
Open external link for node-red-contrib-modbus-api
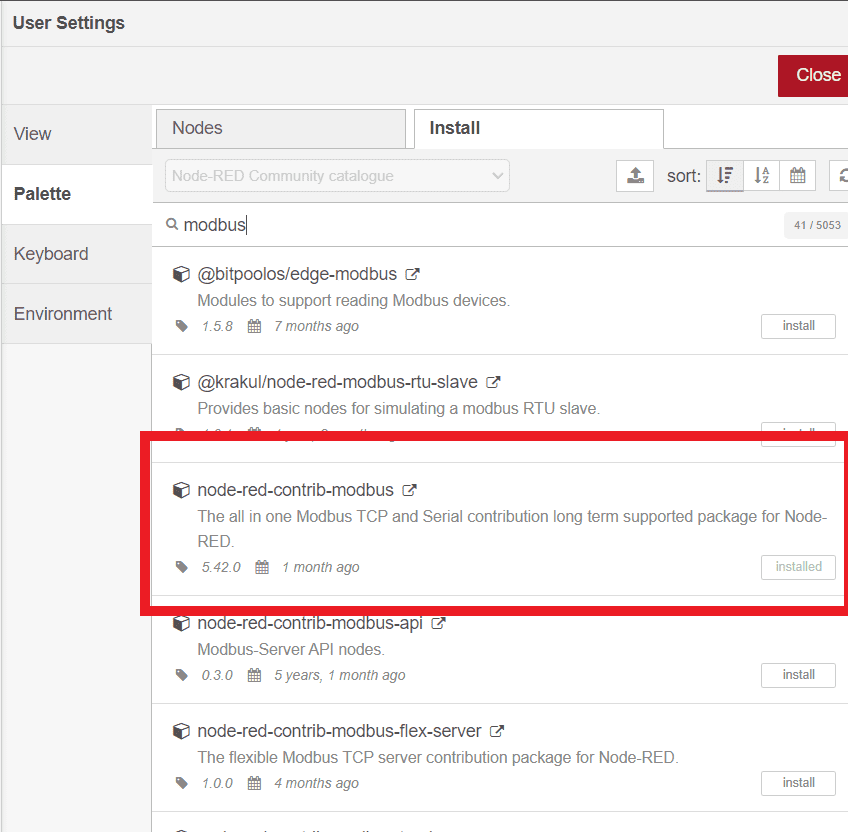pyautogui.click(x=438, y=623)
